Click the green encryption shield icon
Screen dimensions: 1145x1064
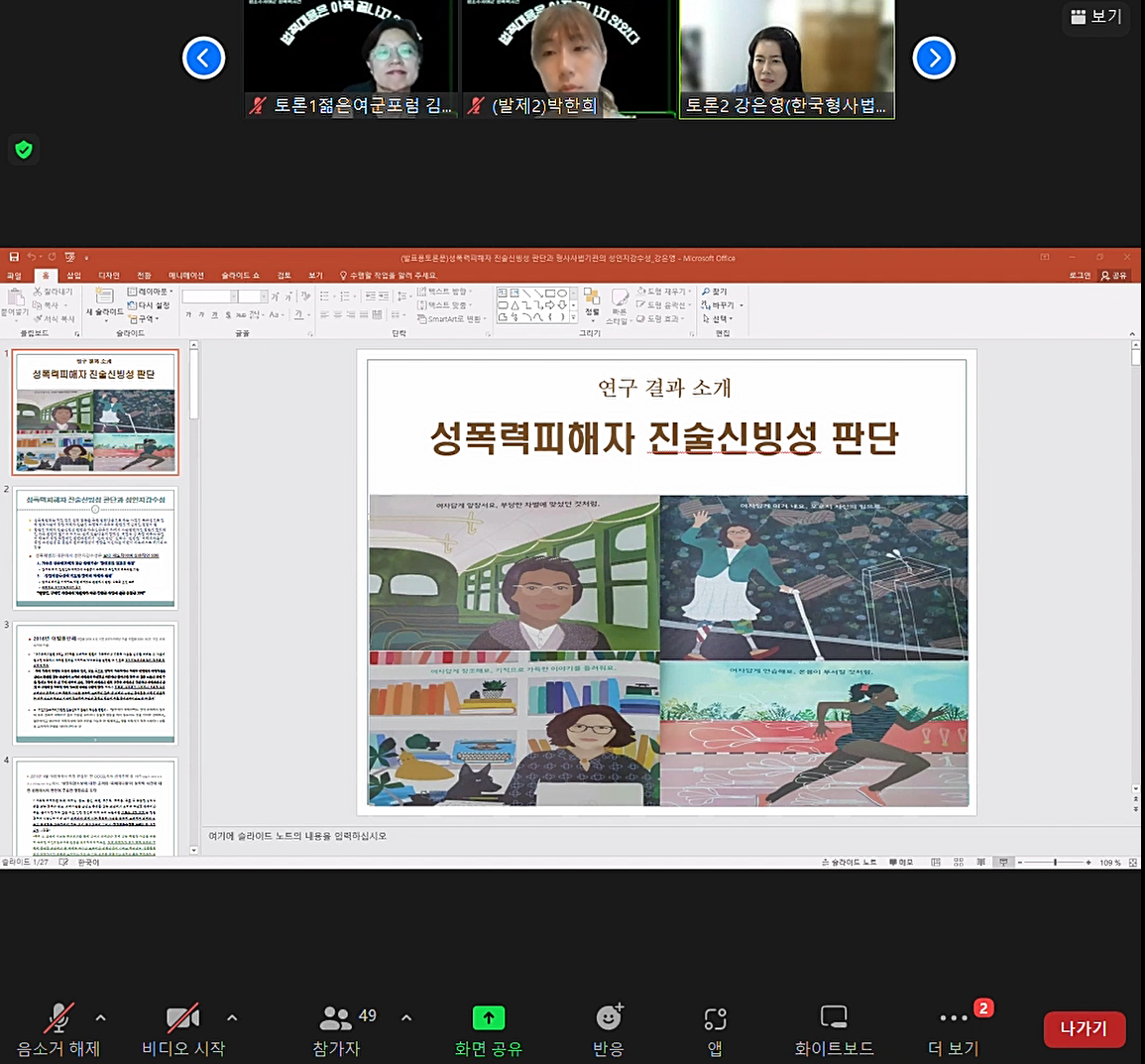(x=24, y=150)
